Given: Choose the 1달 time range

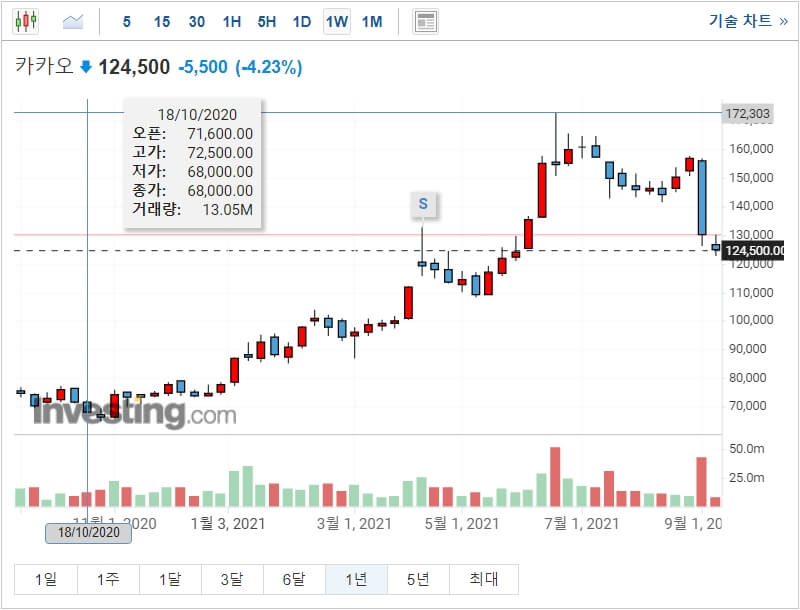Looking at the screenshot, I should [170, 579].
